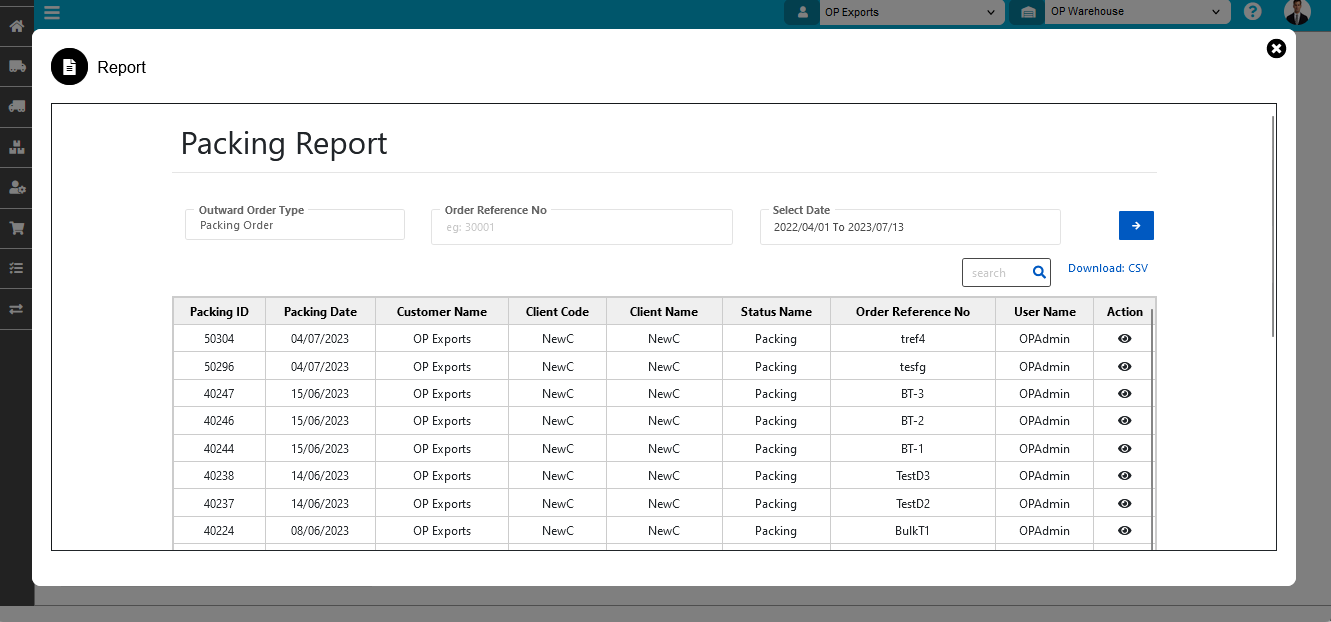View details of packing ID 50304

coord(1124,339)
